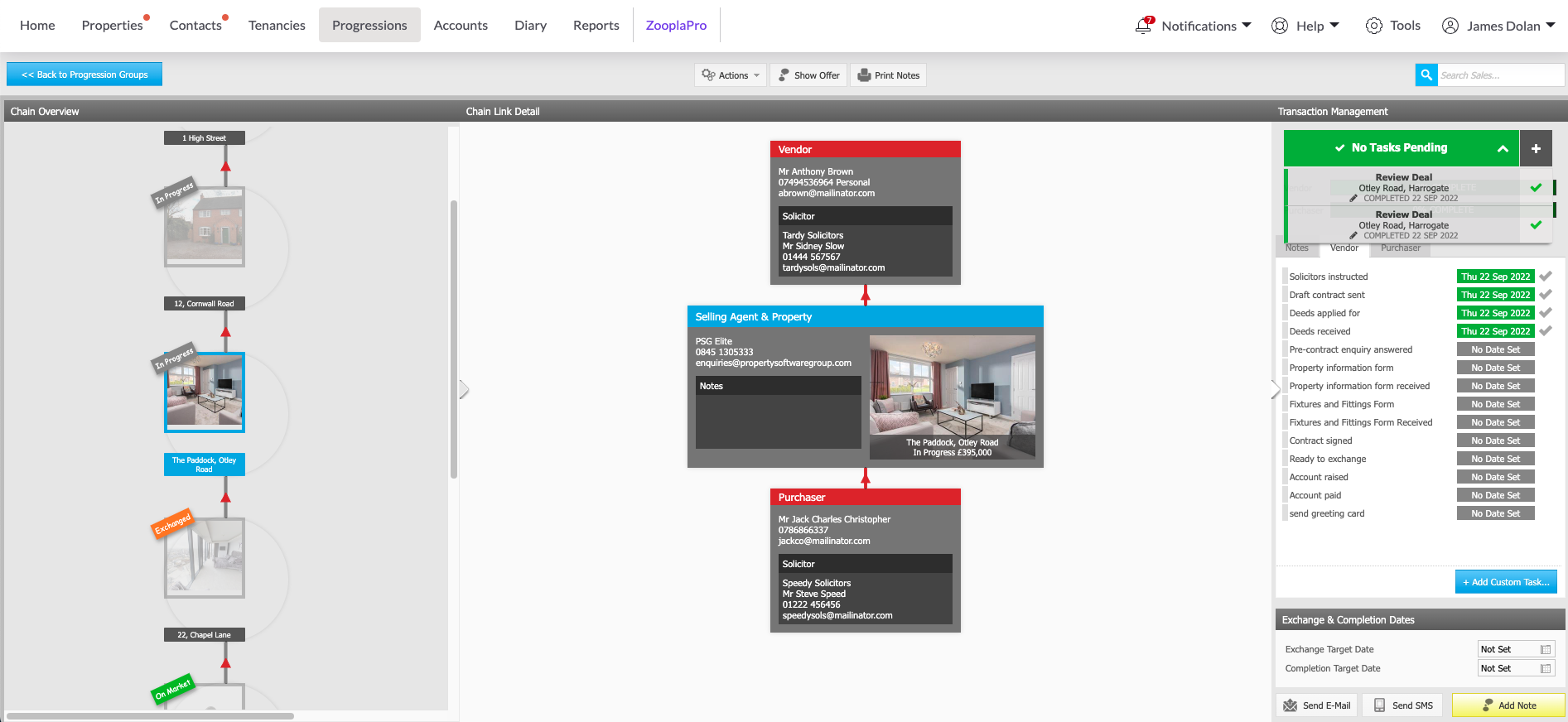The image size is (1568, 722).
Task: Set date for Property information form
Action: click(x=1495, y=368)
